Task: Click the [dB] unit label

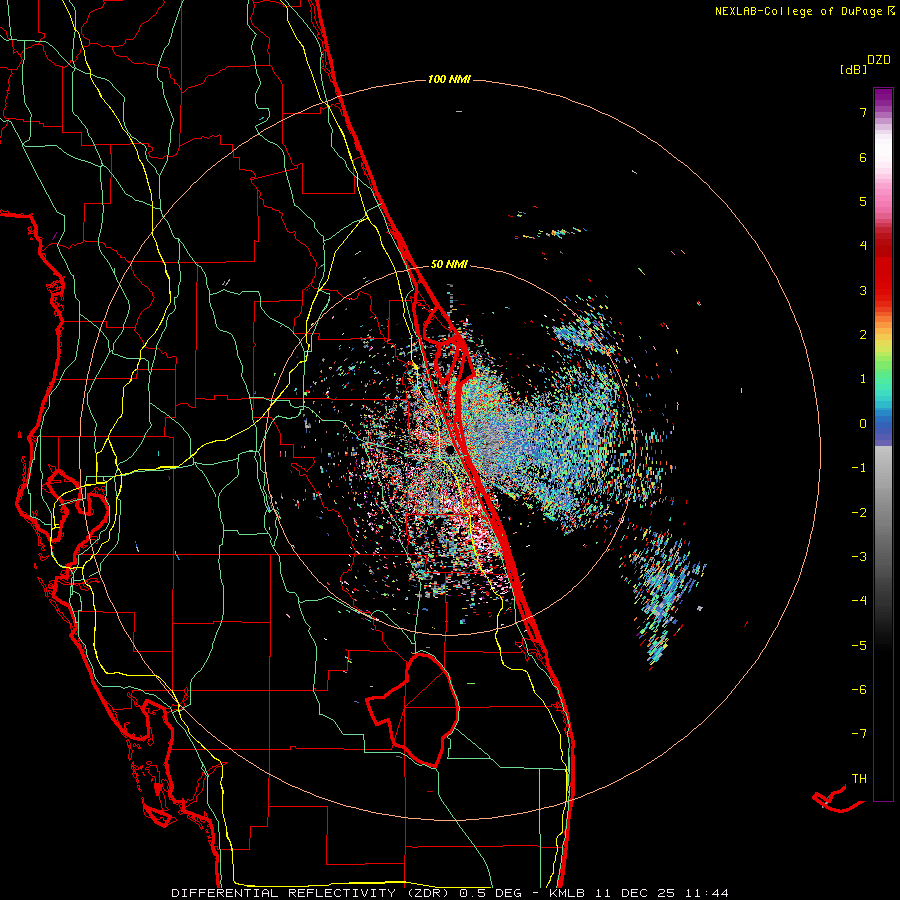Action: click(853, 70)
